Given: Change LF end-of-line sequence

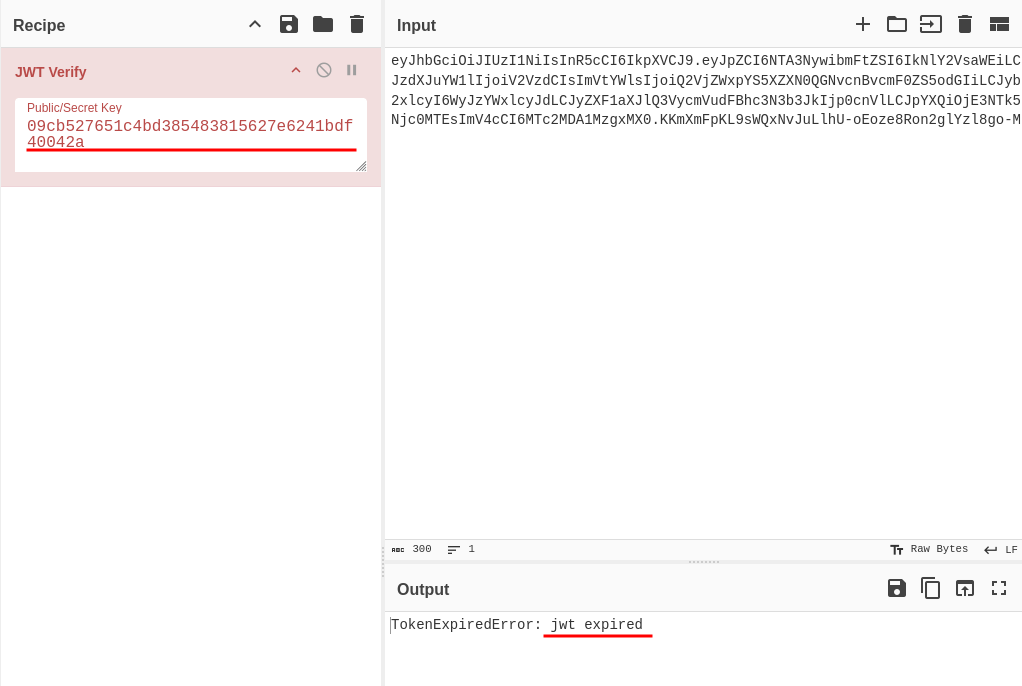Looking at the screenshot, I should tap(1001, 549).
